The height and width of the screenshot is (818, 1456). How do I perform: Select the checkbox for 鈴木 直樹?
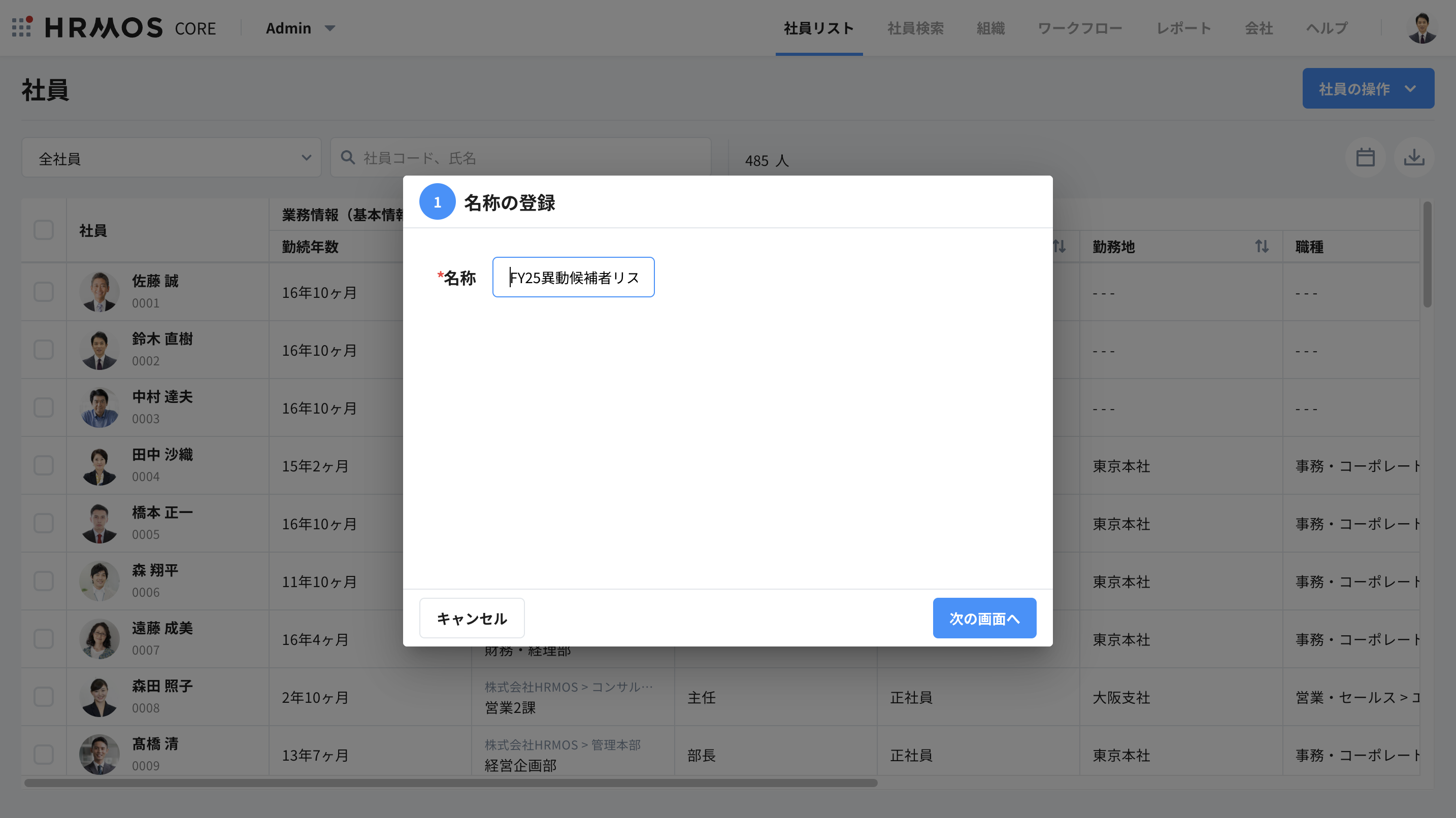pyautogui.click(x=44, y=350)
